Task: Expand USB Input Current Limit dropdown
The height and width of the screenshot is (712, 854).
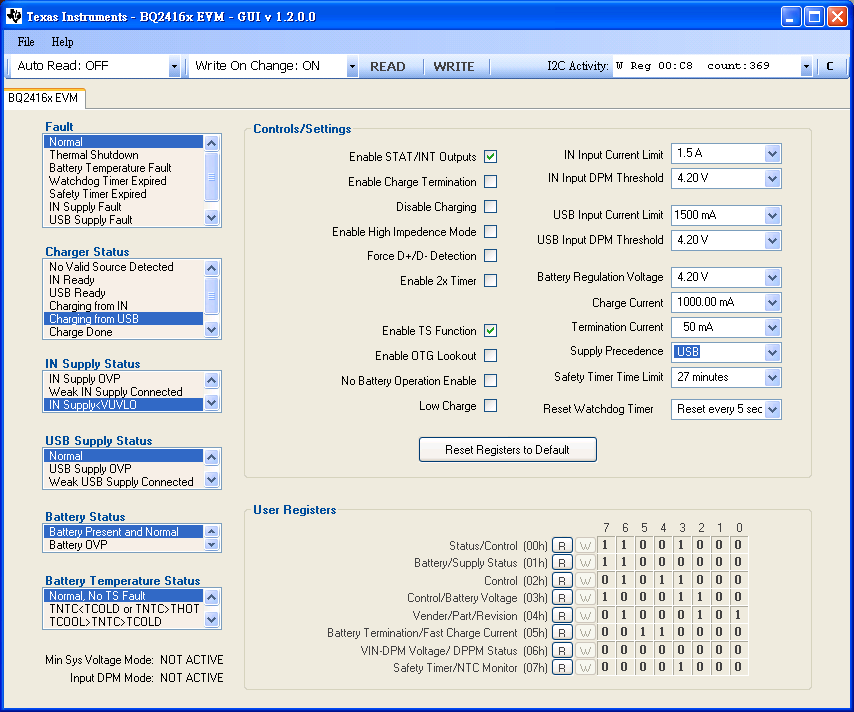Action: pos(772,215)
